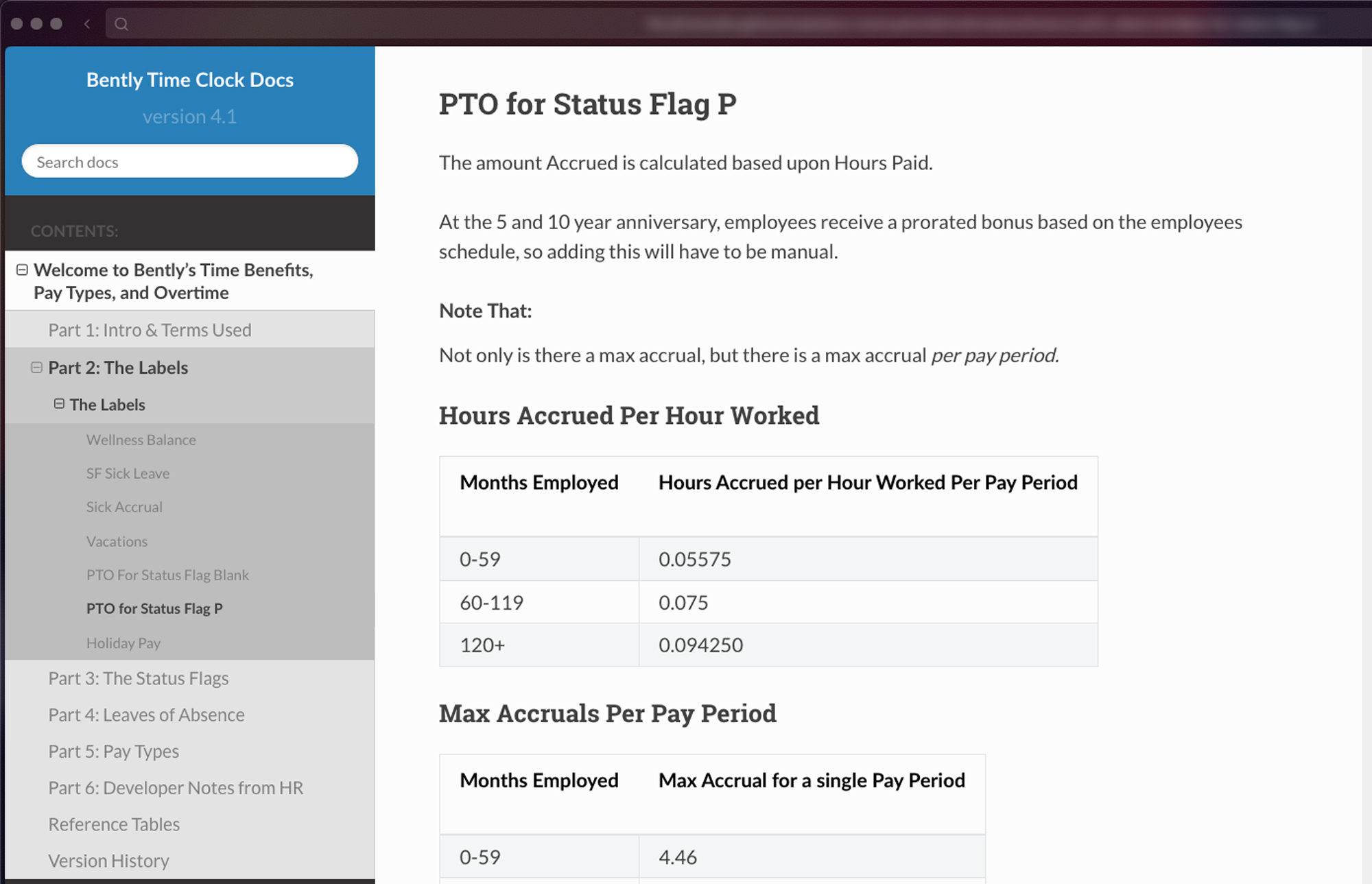
Task: Click inside the 'Search docs' field
Action: click(x=189, y=161)
